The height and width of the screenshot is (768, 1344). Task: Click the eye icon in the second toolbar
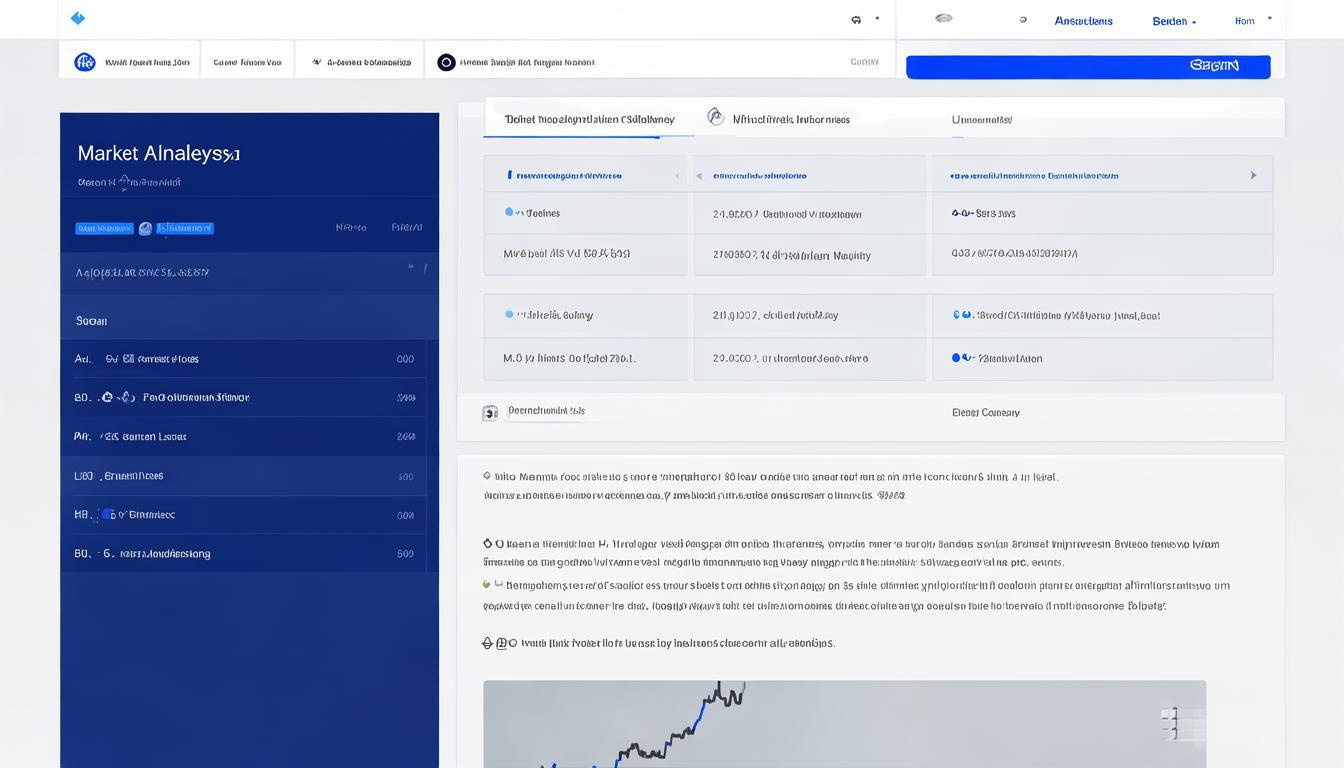(x=317, y=62)
